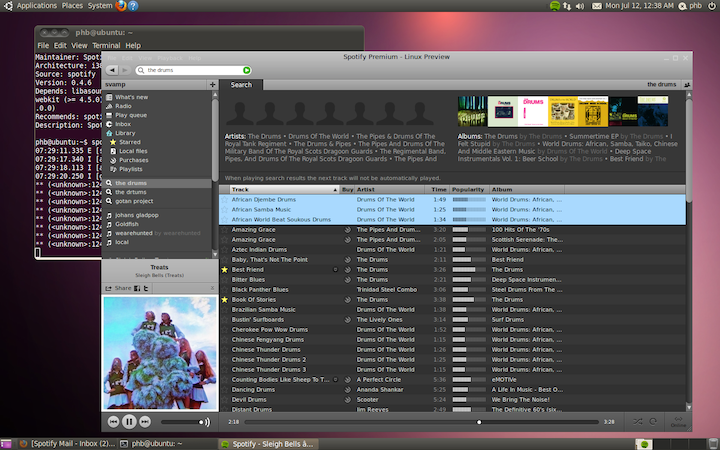Sort by the Album column header
Image resolution: width=720 pixels, height=450 pixels.
527,189
